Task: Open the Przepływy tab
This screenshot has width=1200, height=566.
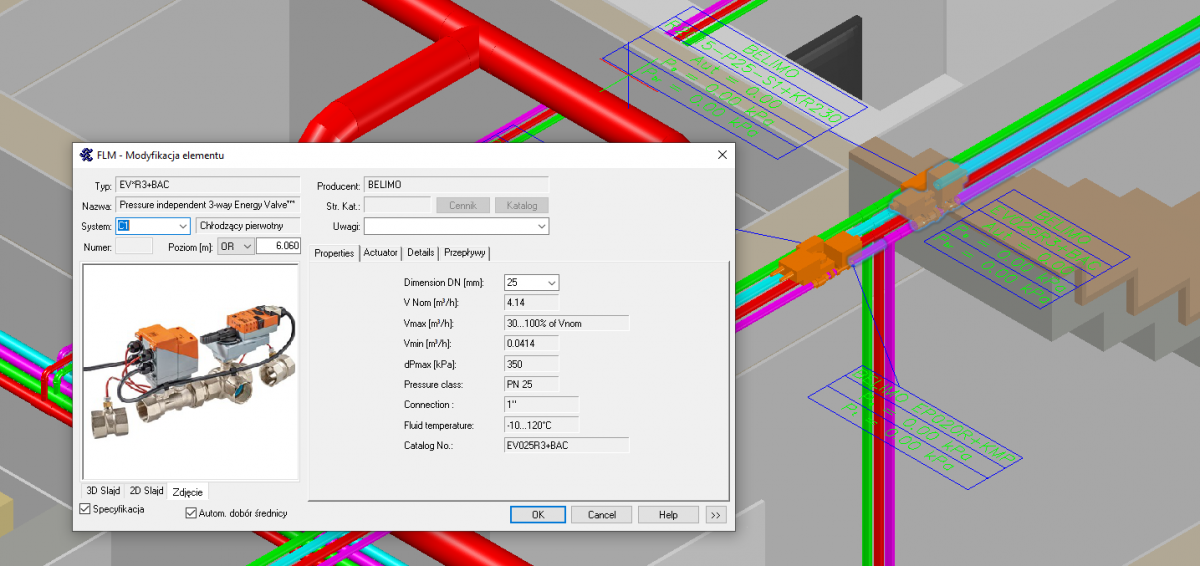Action: point(465,253)
